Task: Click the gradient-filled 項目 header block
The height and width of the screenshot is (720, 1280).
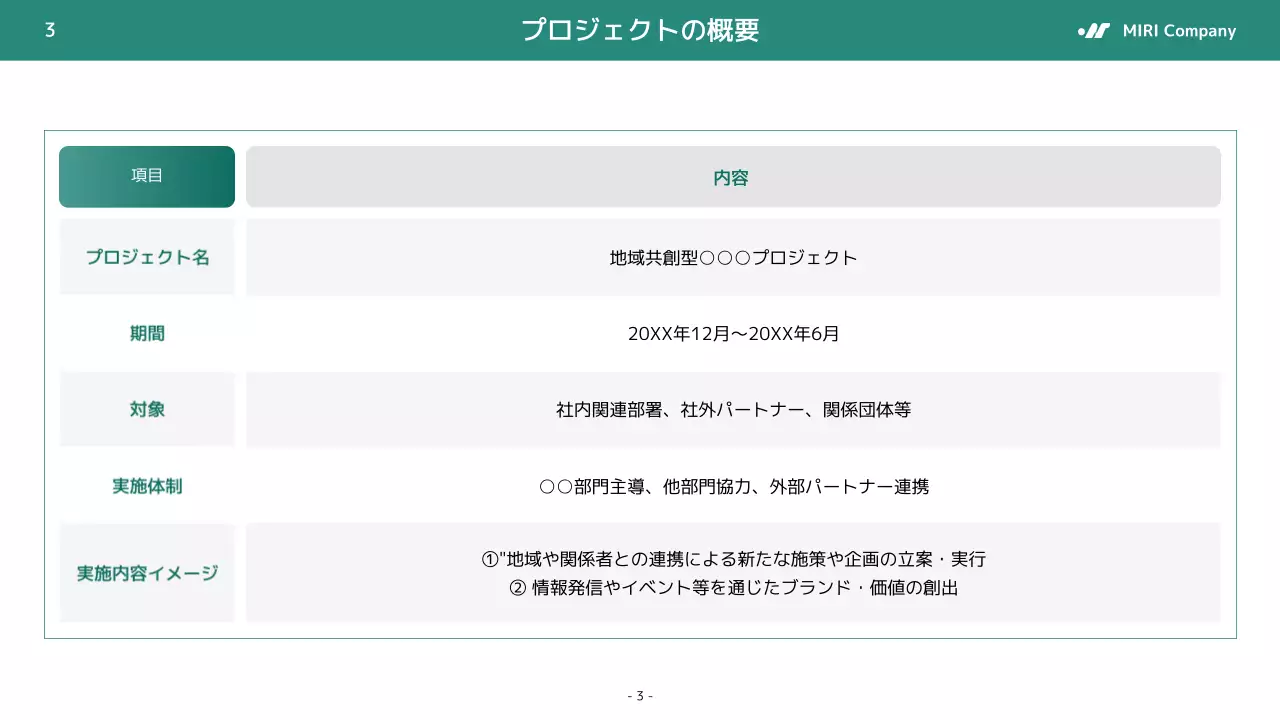Action: [146, 176]
